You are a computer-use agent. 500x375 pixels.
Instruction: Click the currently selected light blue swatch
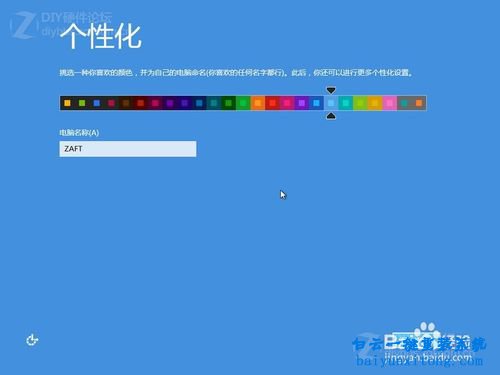(x=331, y=103)
